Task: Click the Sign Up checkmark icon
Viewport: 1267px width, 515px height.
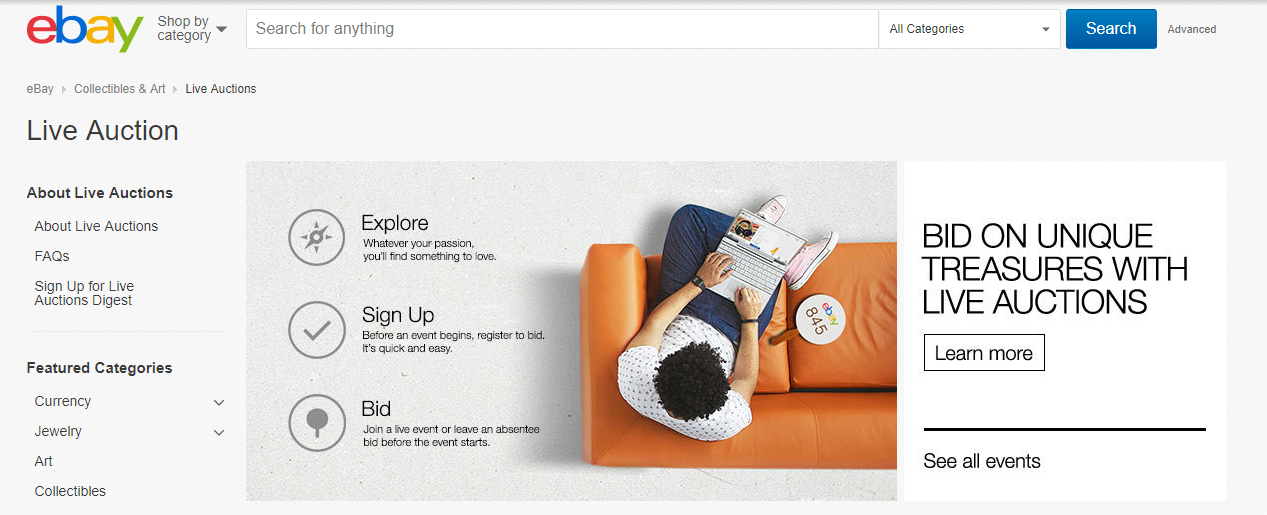Action: tap(317, 330)
